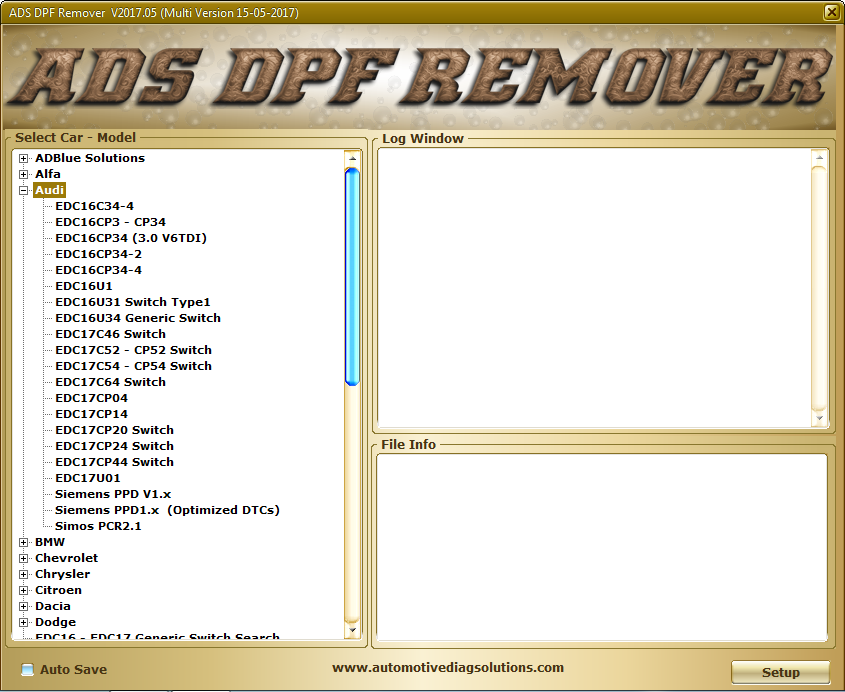Expand the Dacia tree node
Screen dimensions: 845x692
(x=23, y=606)
